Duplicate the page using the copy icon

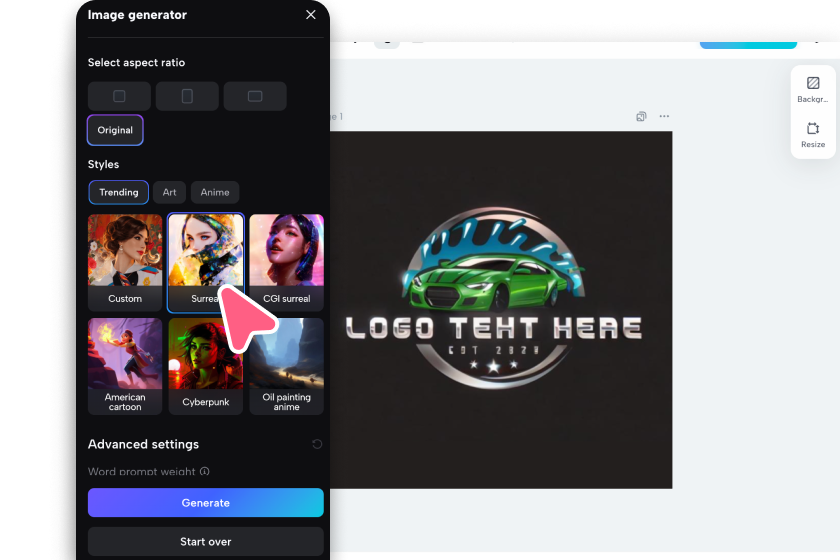tap(641, 116)
